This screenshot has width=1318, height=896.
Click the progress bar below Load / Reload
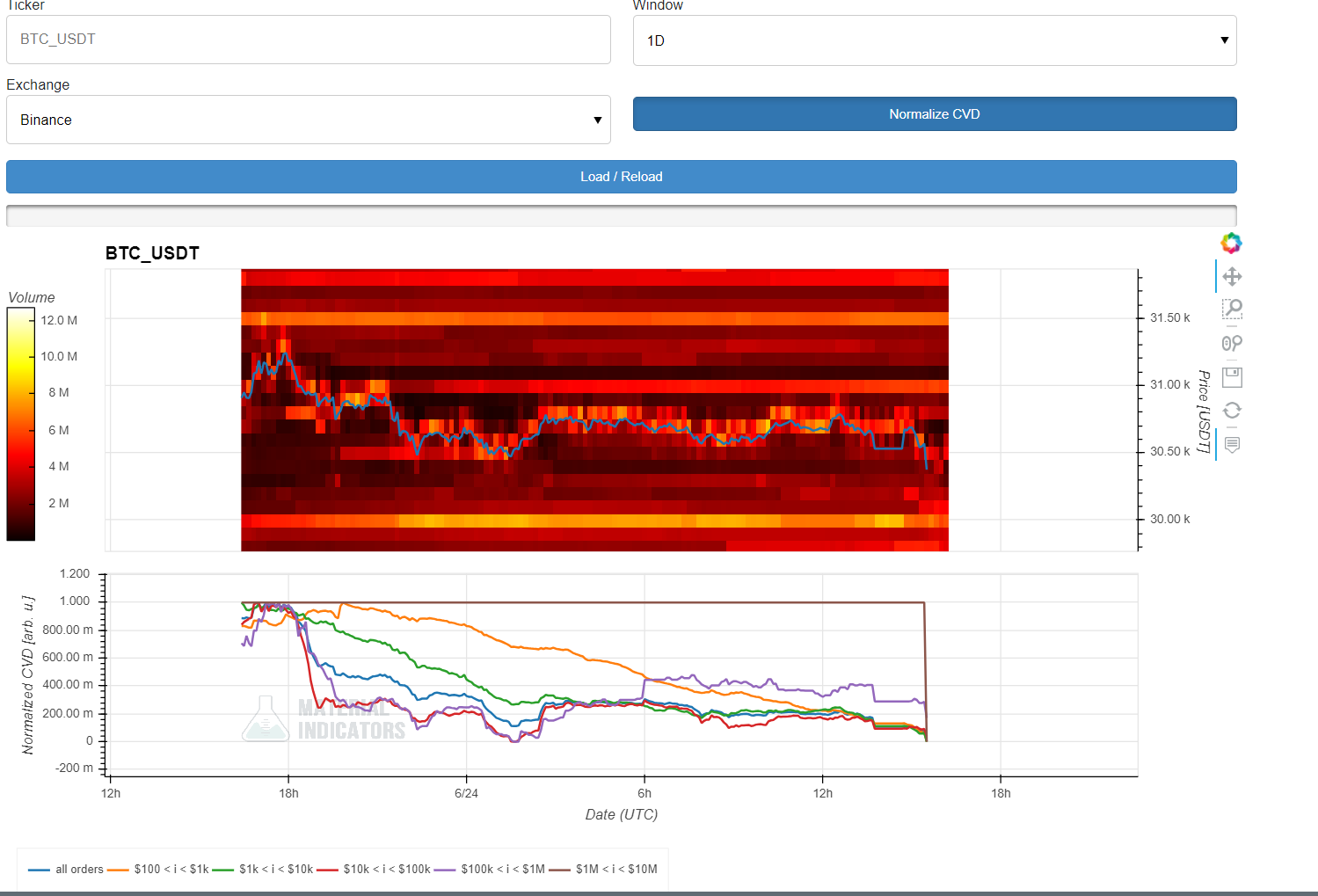[x=622, y=215]
